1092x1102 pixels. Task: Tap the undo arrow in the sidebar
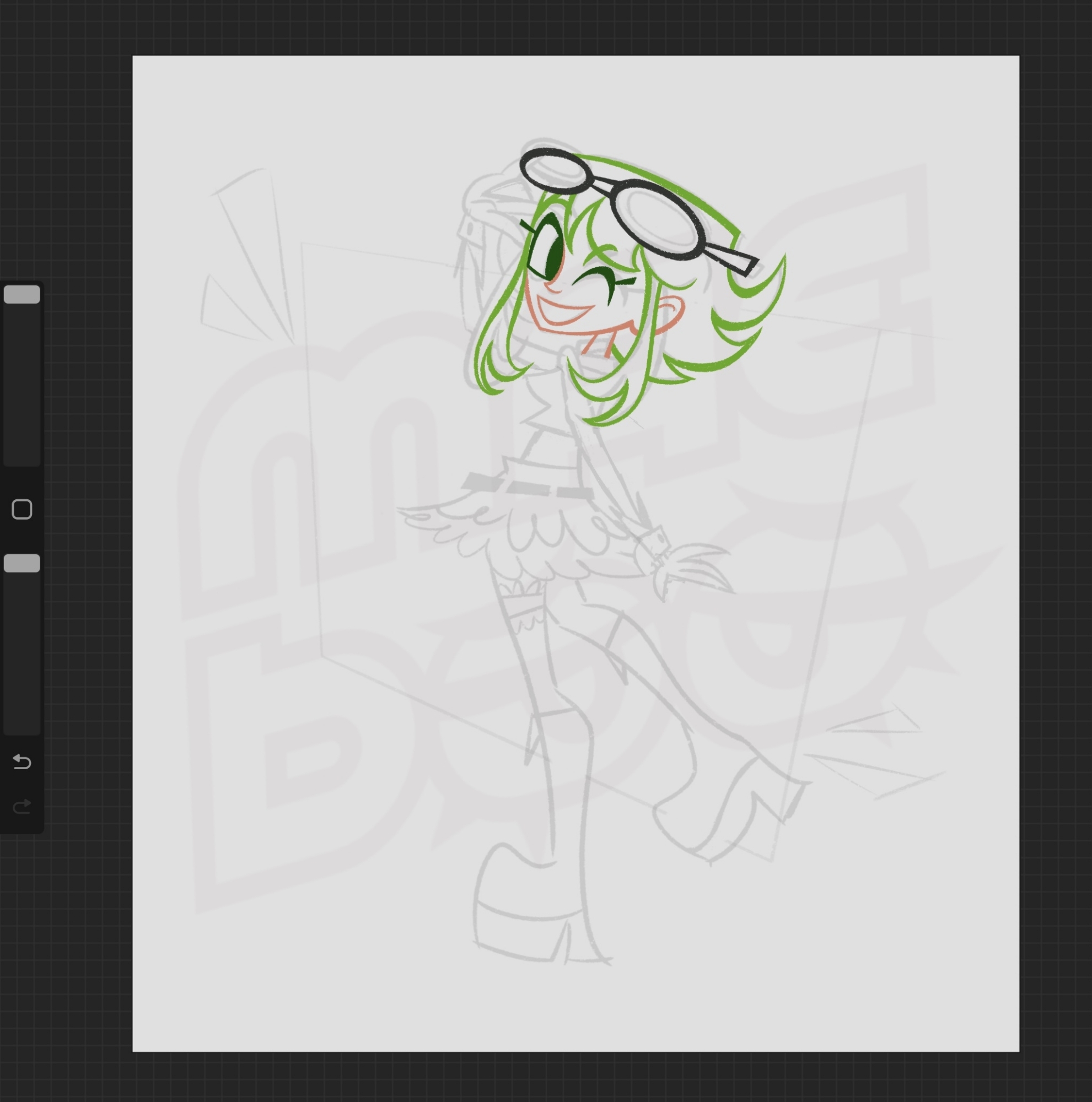point(21,762)
